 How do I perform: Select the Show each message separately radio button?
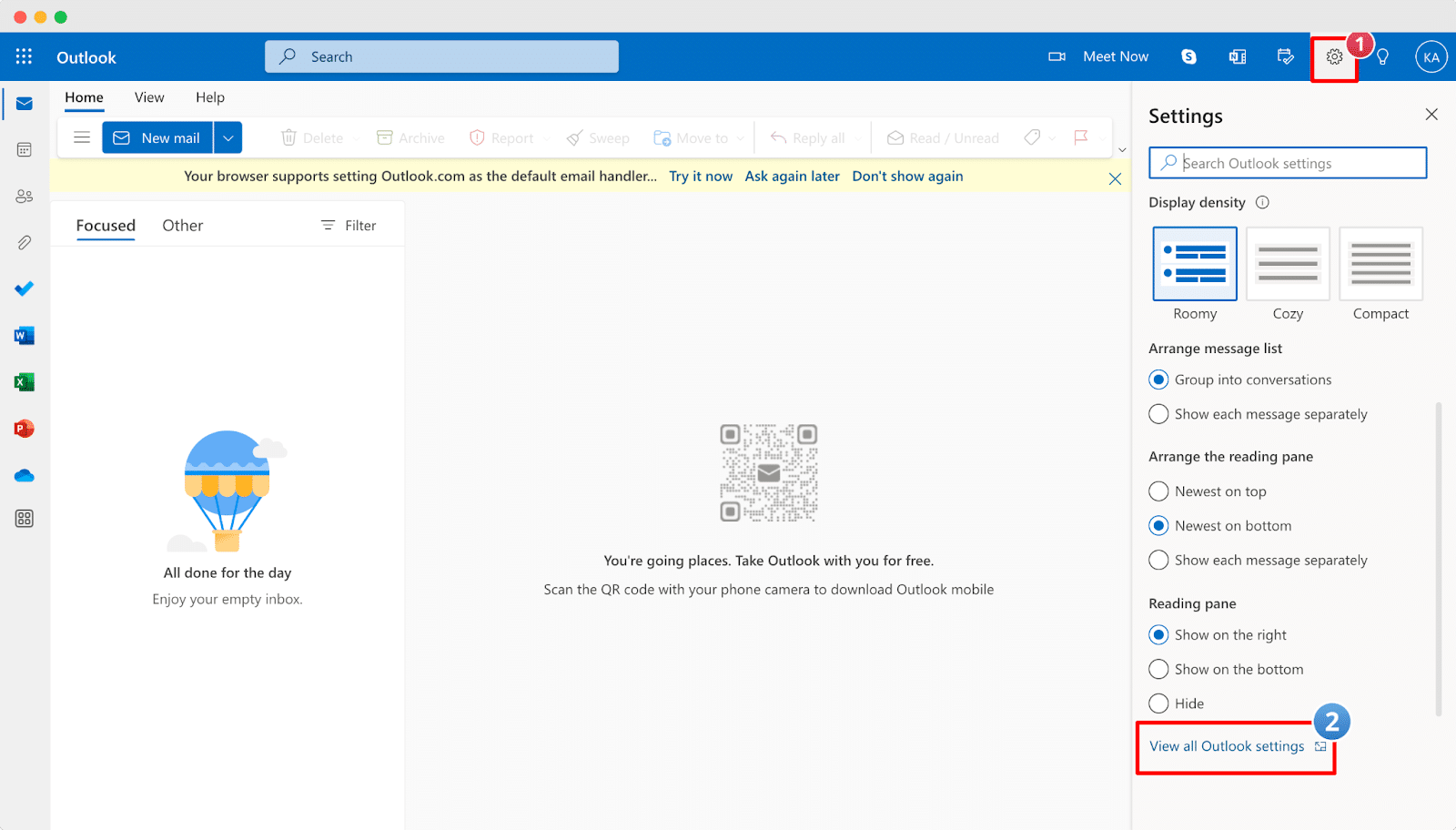tap(1158, 413)
